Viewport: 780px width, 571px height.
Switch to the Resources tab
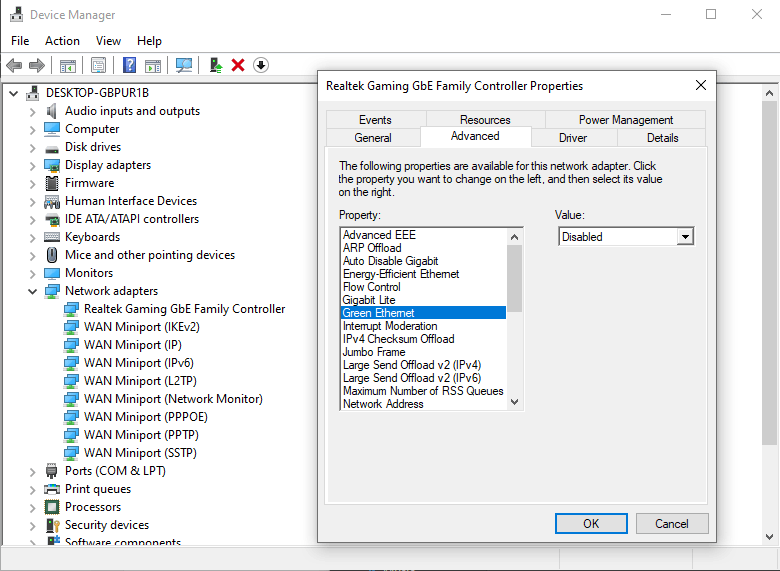[485, 120]
